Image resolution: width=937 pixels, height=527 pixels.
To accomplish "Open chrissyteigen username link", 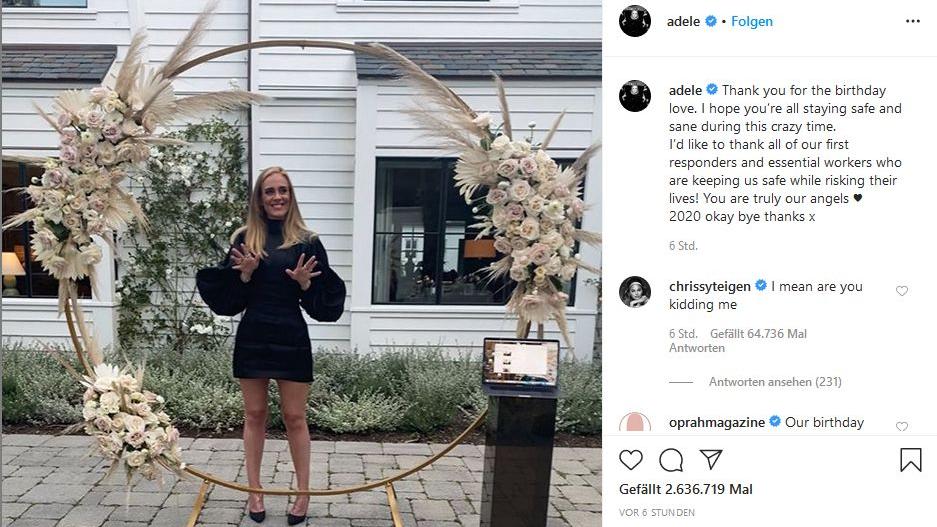I will click(709, 286).
